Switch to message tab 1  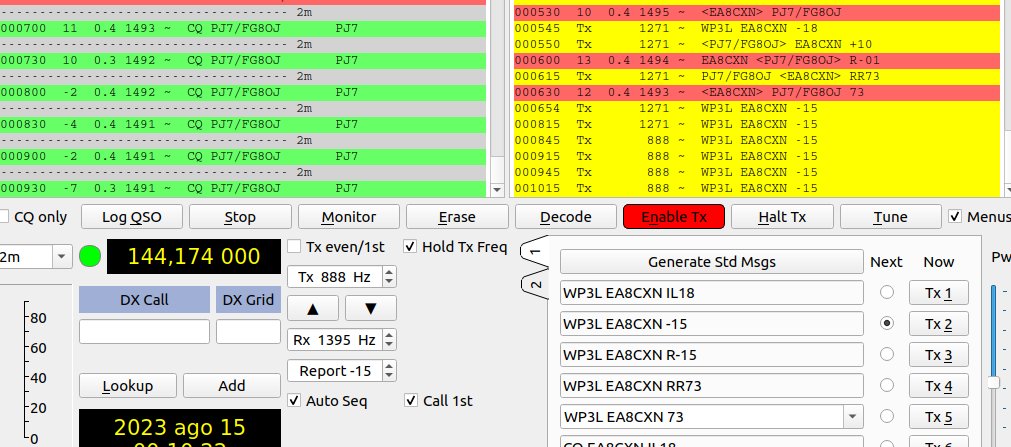click(x=536, y=252)
